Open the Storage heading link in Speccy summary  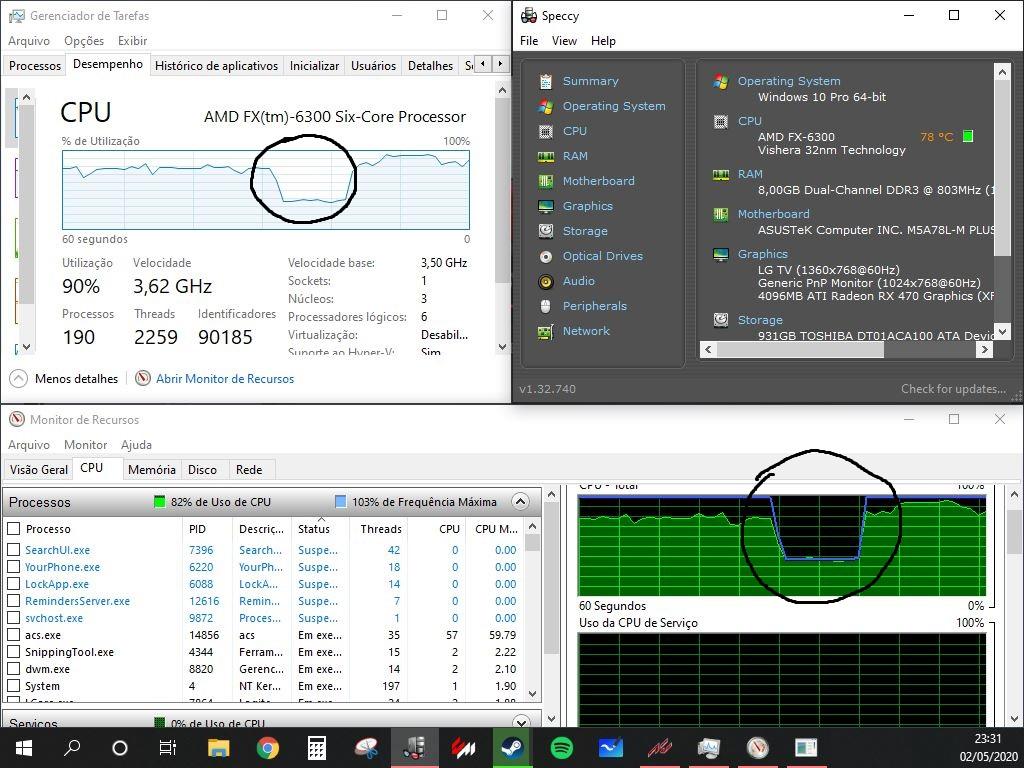click(x=760, y=320)
